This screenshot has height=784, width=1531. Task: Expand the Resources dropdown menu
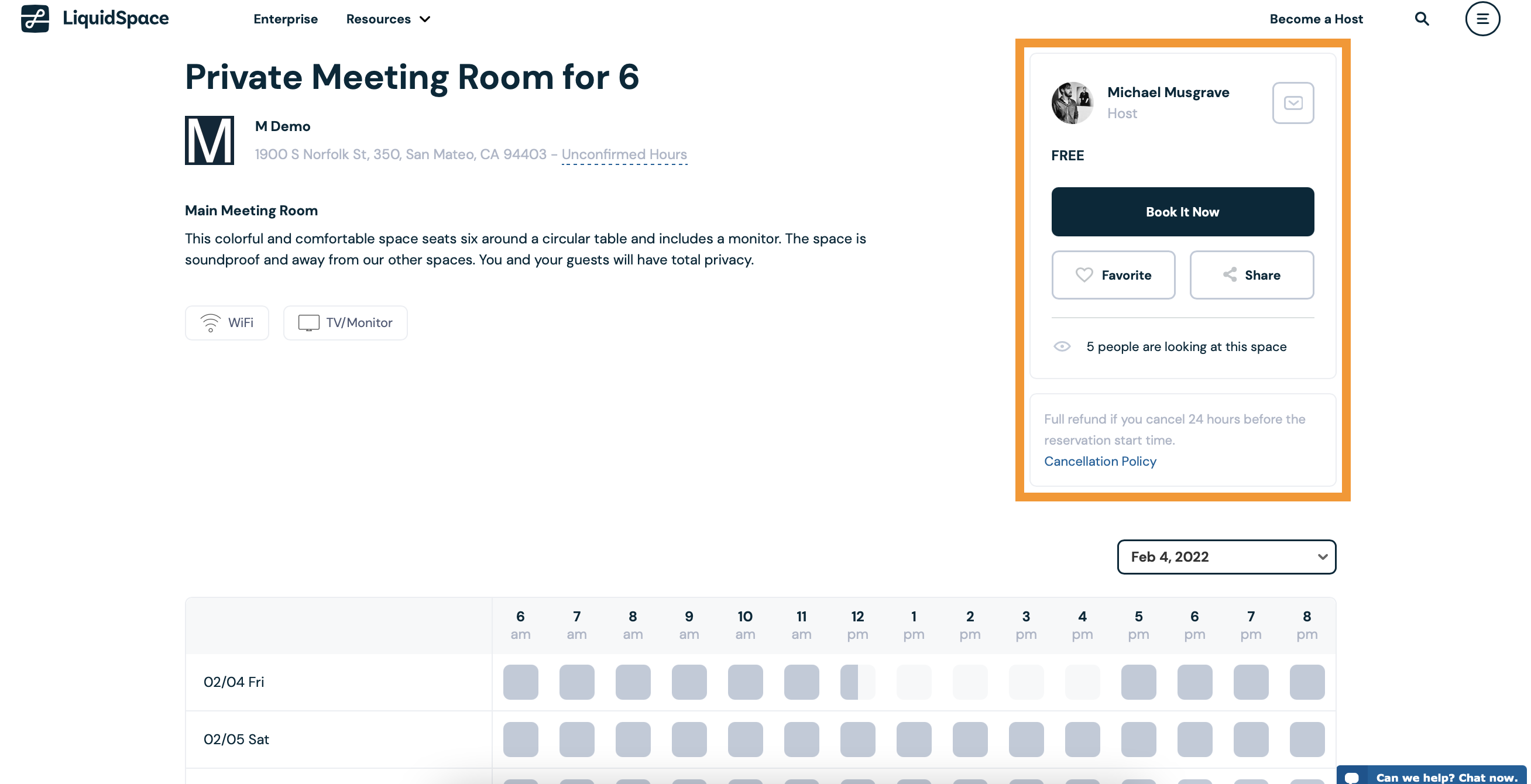[x=388, y=19]
